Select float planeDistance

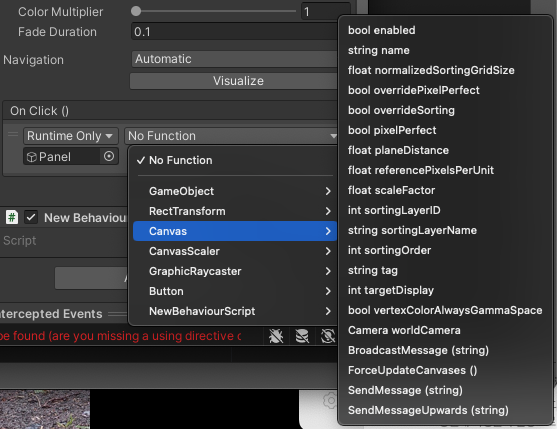[445, 150]
